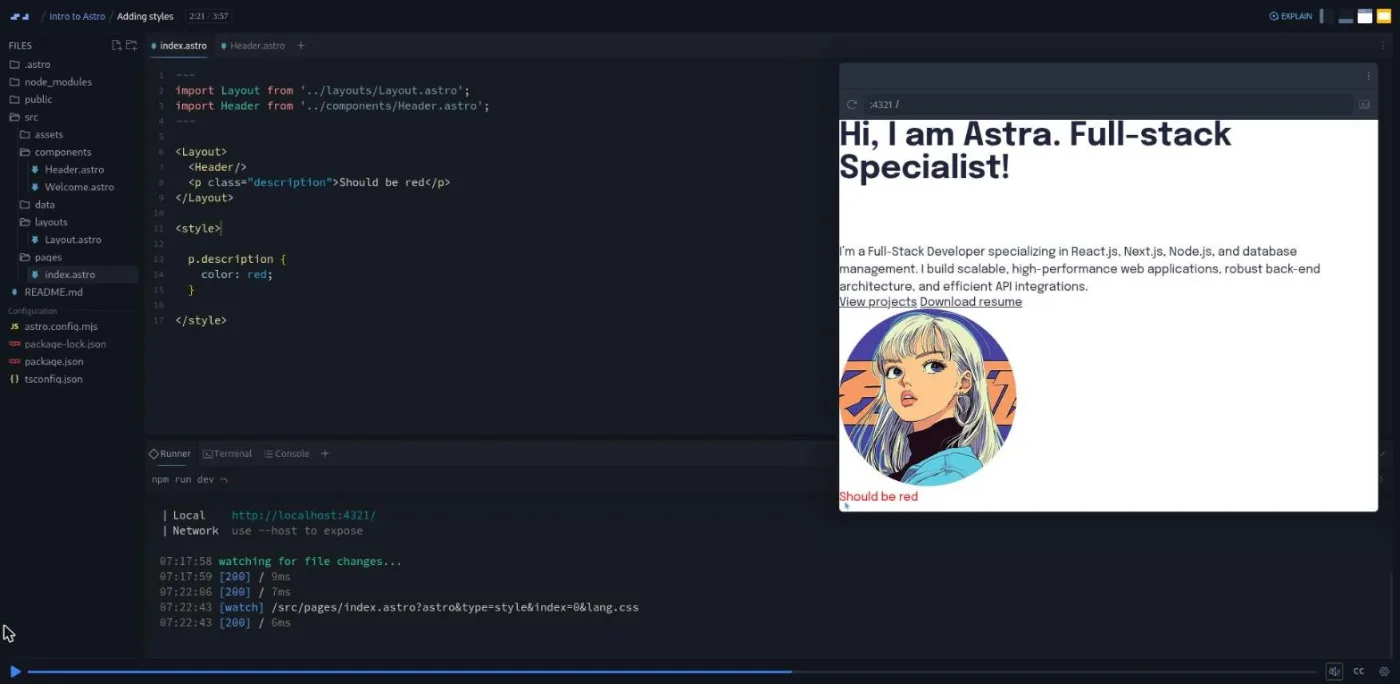Screen dimensions: 1400x684
Task: Open the Console panel tab
Action: pyautogui.click(x=287, y=453)
